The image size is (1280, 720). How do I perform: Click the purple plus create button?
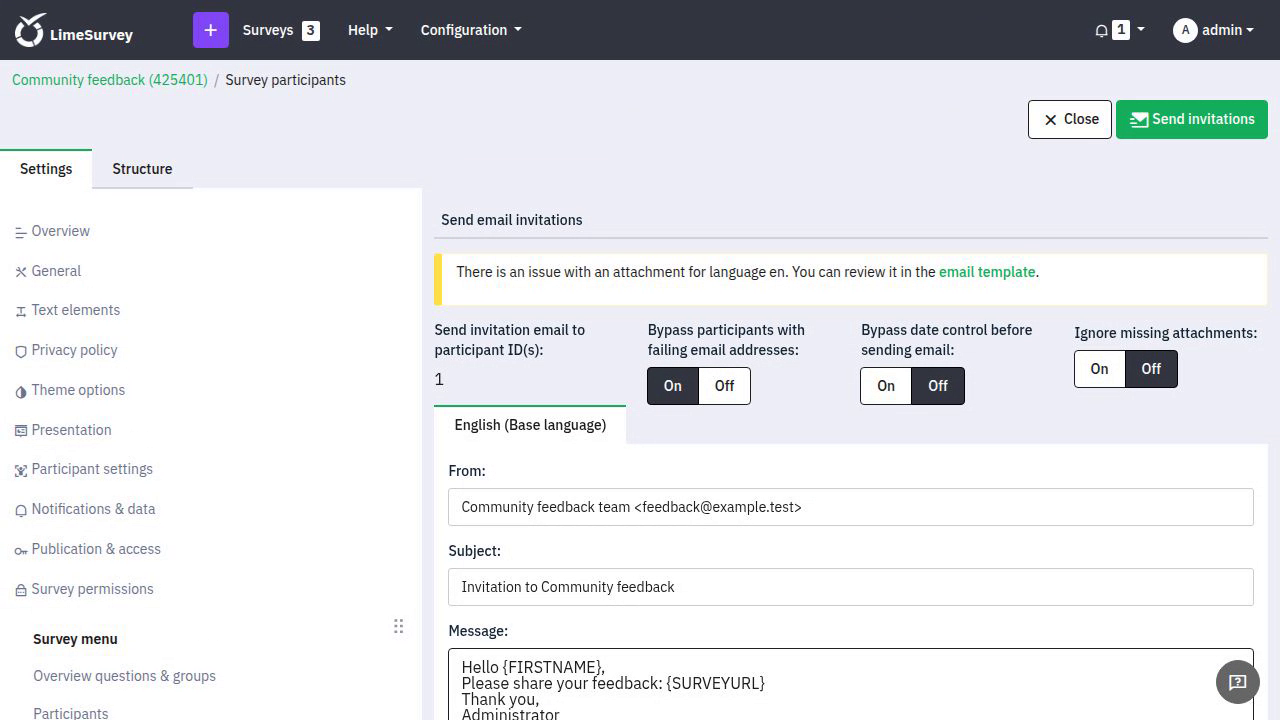point(211,30)
